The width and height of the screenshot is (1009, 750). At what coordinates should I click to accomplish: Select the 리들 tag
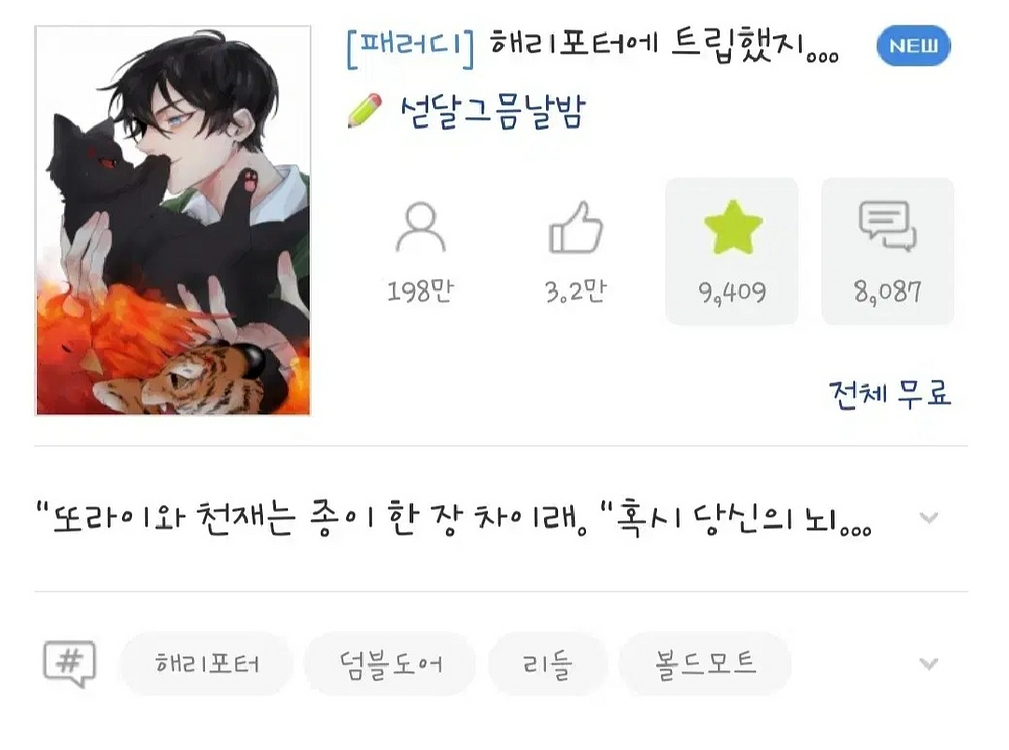[x=547, y=663]
